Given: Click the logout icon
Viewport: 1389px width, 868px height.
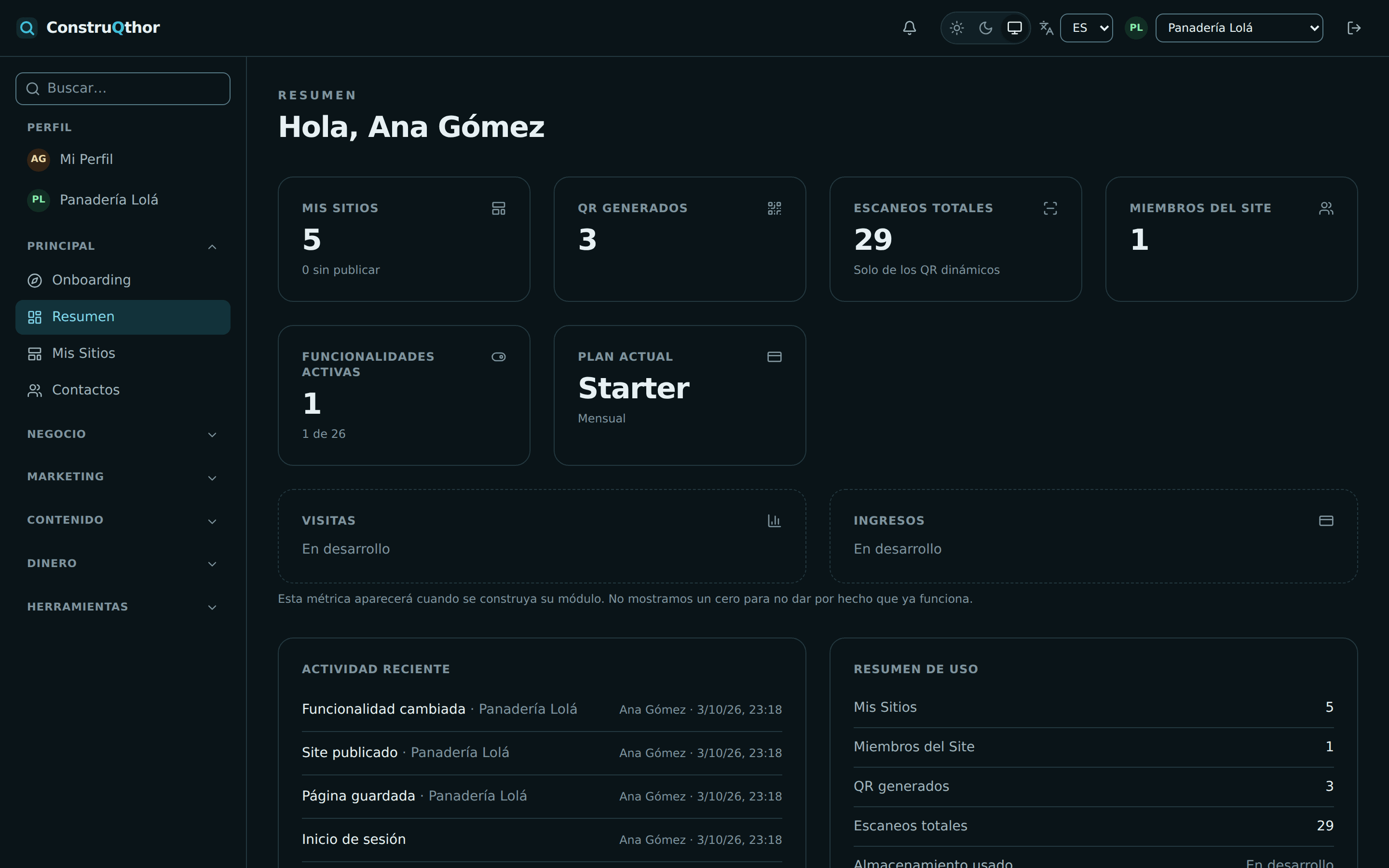Looking at the screenshot, I should point(1353,27).
